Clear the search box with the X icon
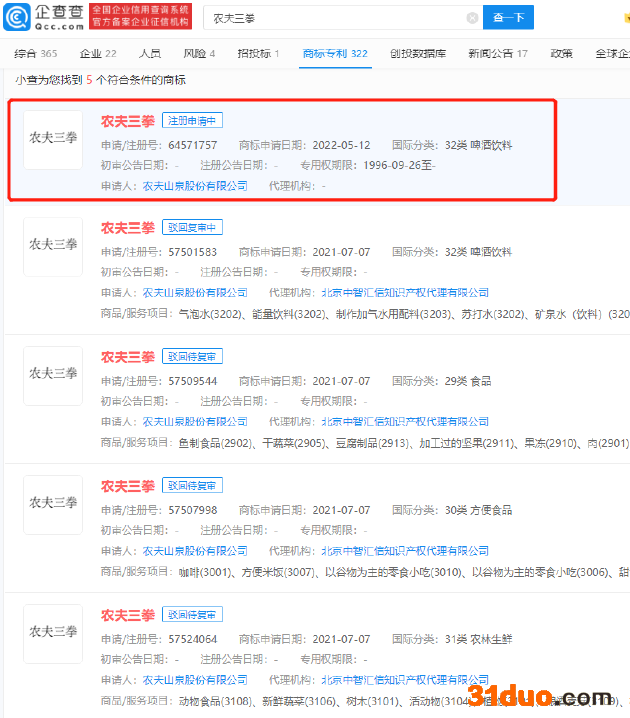 coord(471,18)
